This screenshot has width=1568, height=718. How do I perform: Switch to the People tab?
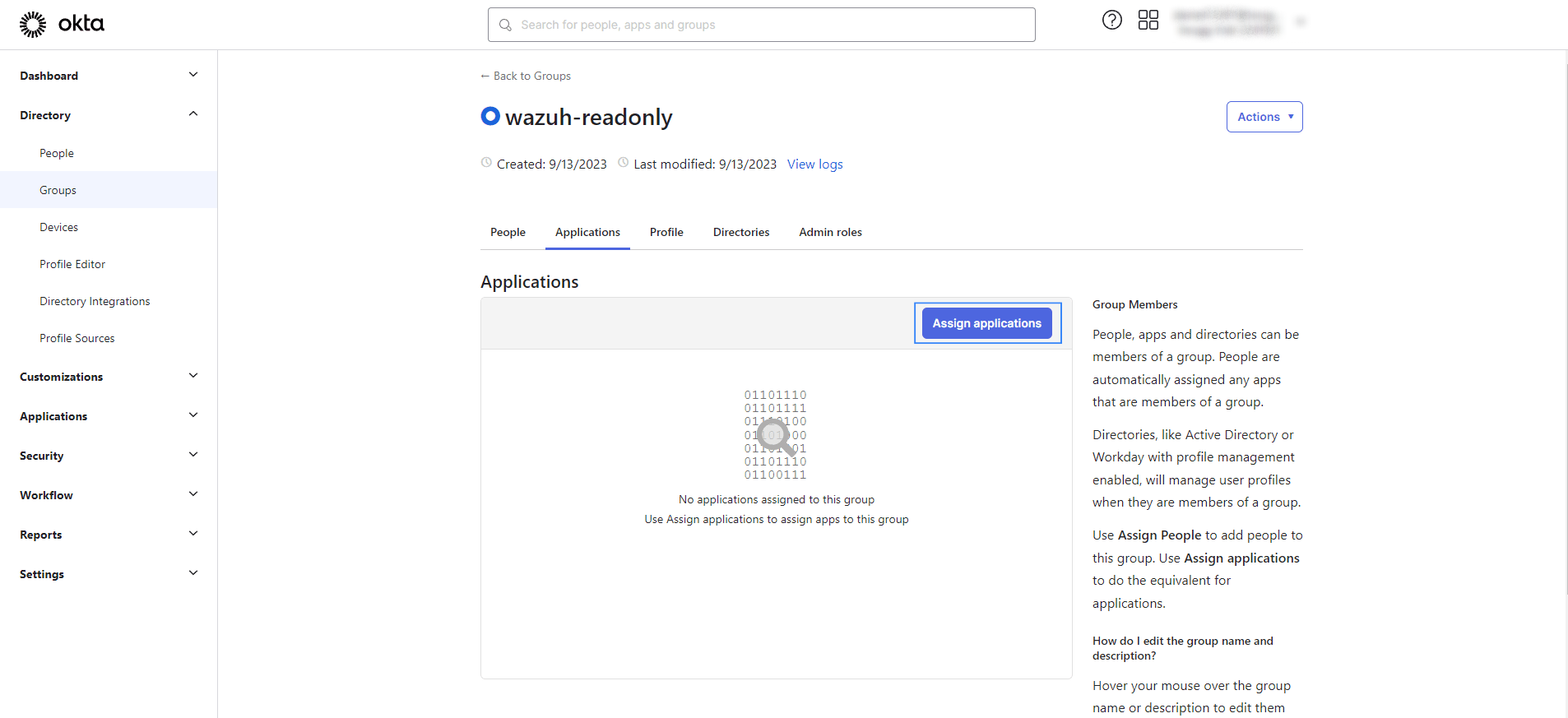(x=508, y=233)
